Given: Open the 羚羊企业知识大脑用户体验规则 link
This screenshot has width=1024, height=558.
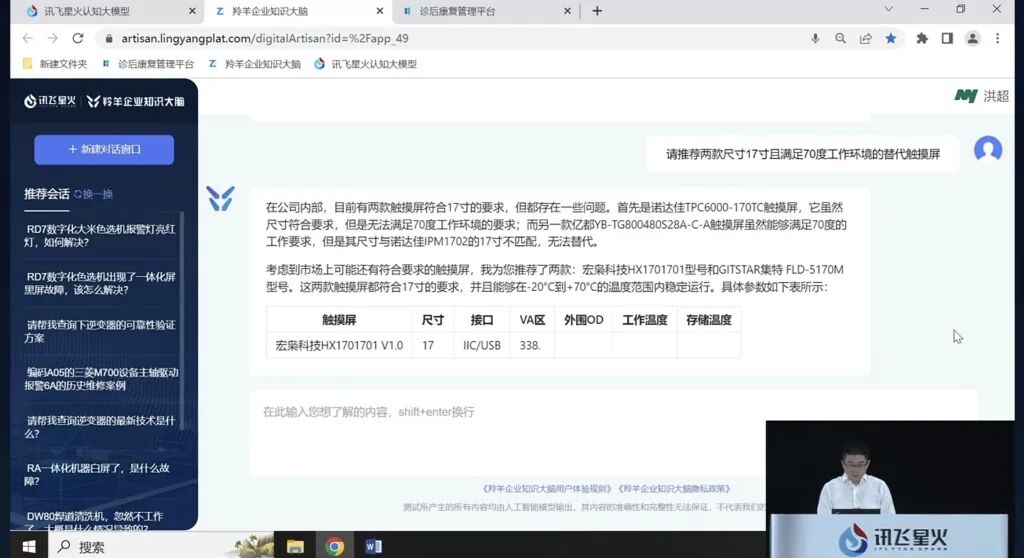Looking at the screenshot, I should (x=547, y=489).
